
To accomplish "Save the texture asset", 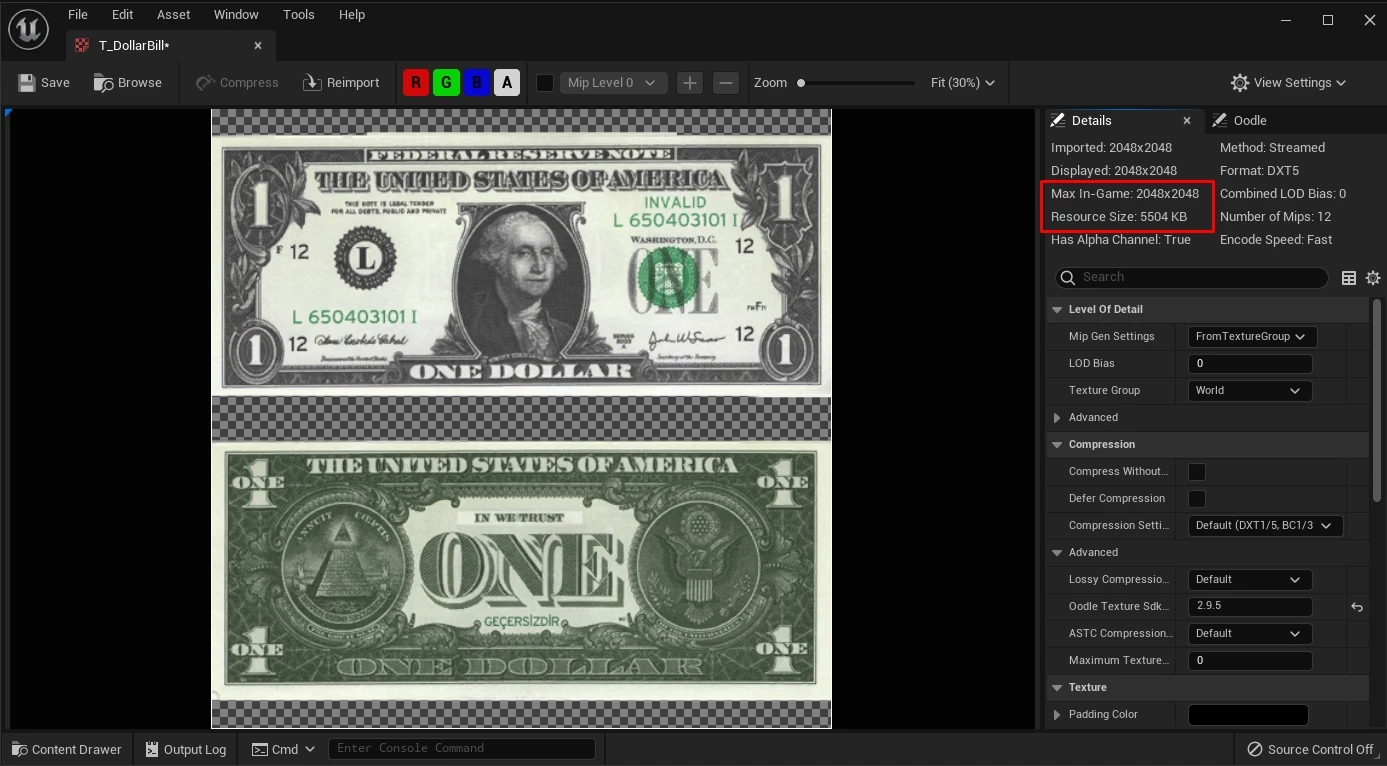I will (44, 83).
